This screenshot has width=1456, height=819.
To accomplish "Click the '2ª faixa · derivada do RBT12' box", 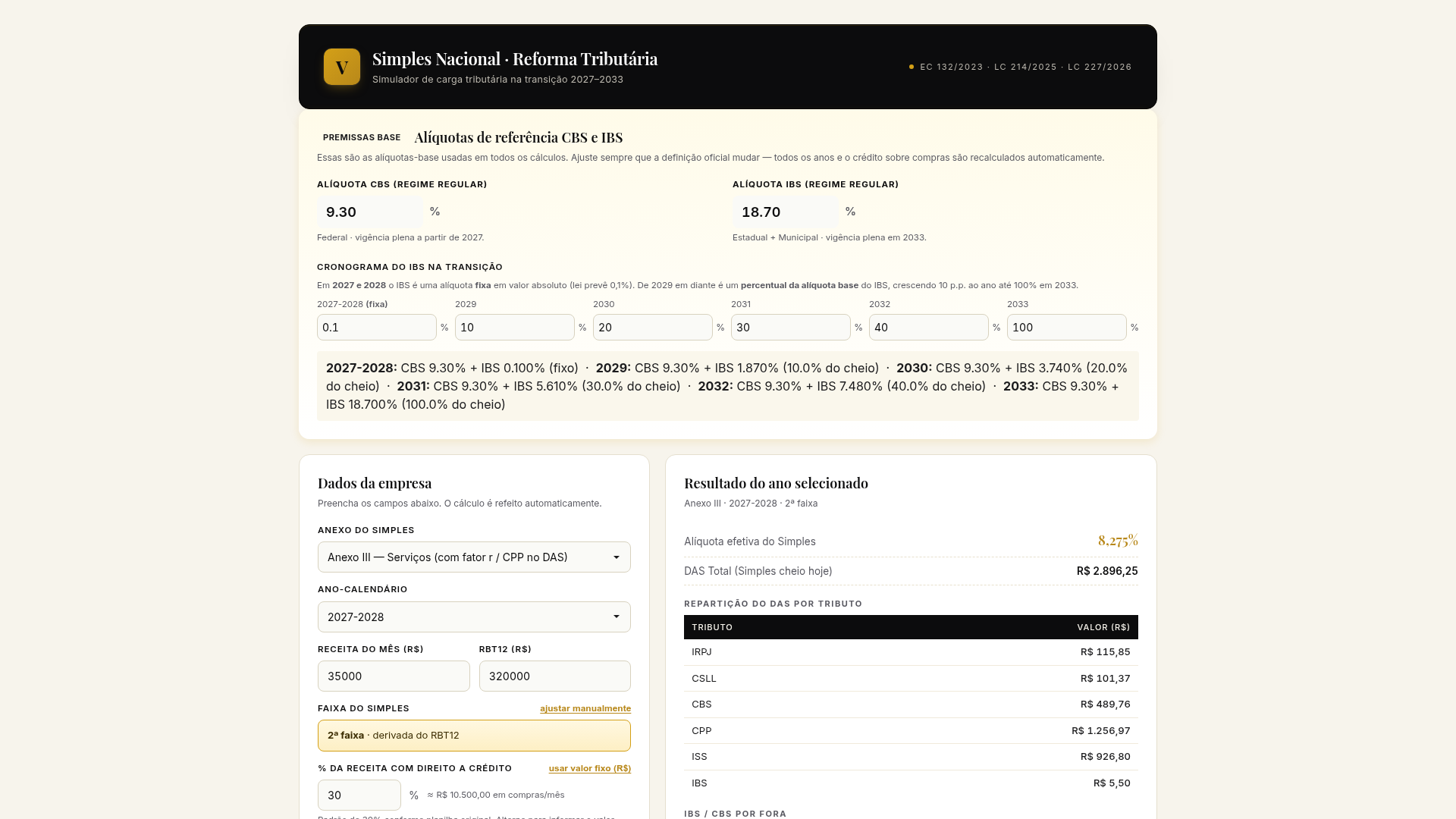I will pyautogui.click(x=474, y=736).
